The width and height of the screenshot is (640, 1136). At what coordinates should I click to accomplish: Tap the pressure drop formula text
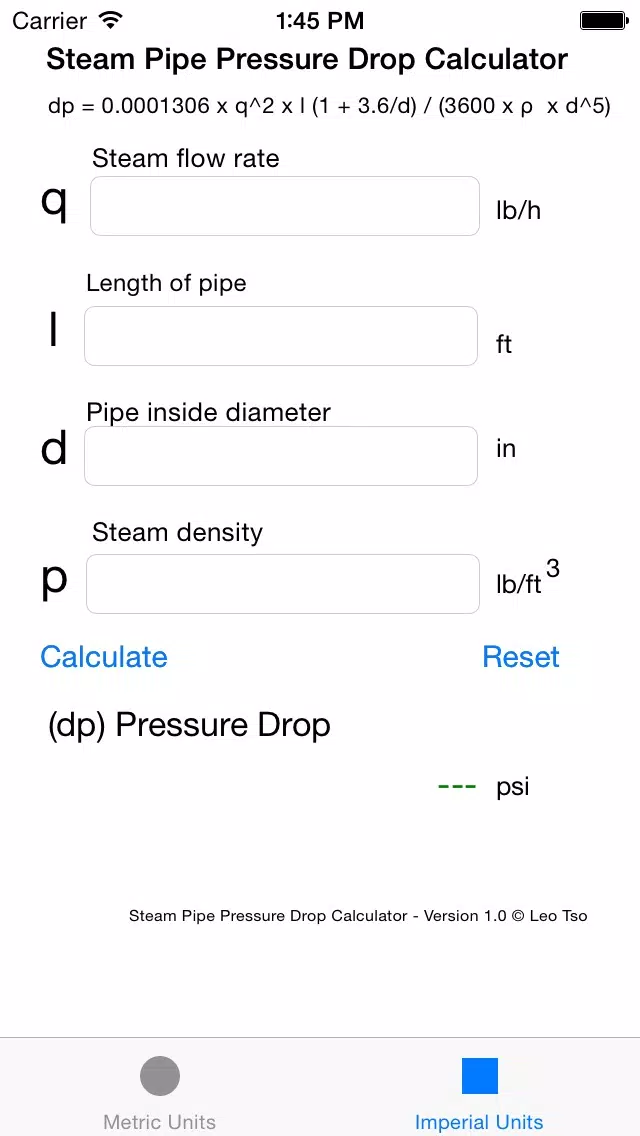click(x=320, y=106)
